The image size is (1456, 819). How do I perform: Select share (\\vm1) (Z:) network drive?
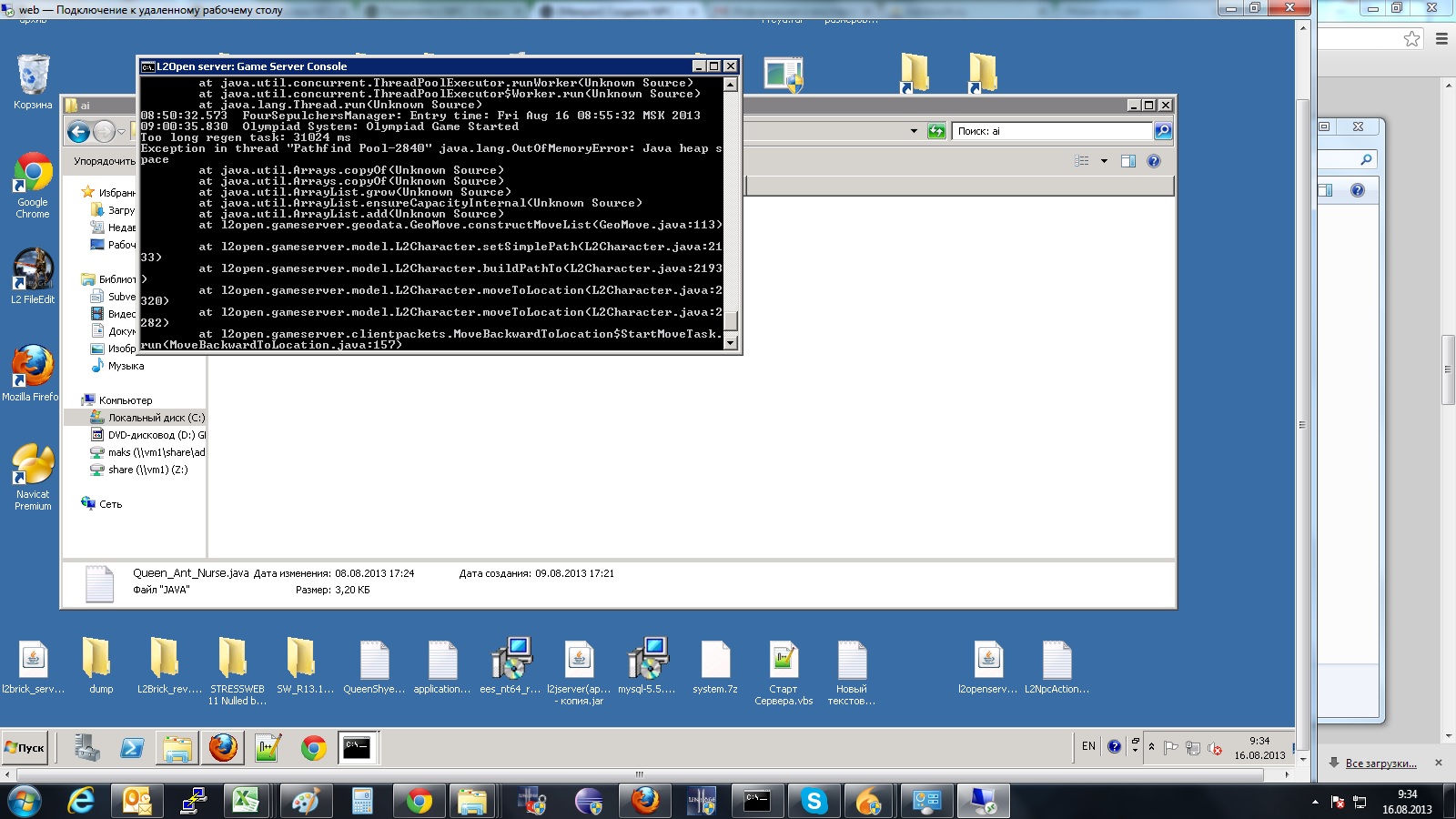click(139, 470)
